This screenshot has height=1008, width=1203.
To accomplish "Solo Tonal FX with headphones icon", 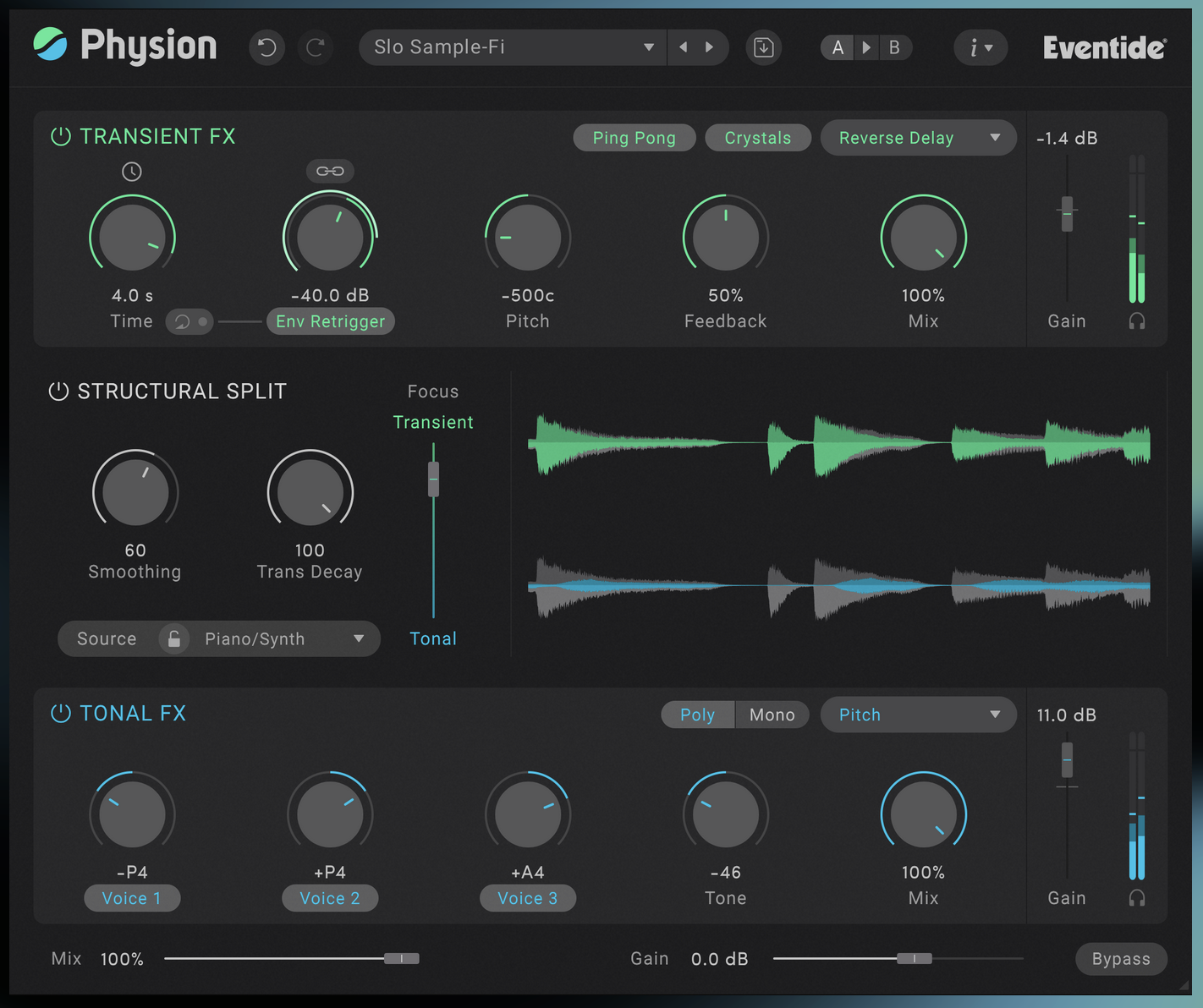I will (1137, 898).
